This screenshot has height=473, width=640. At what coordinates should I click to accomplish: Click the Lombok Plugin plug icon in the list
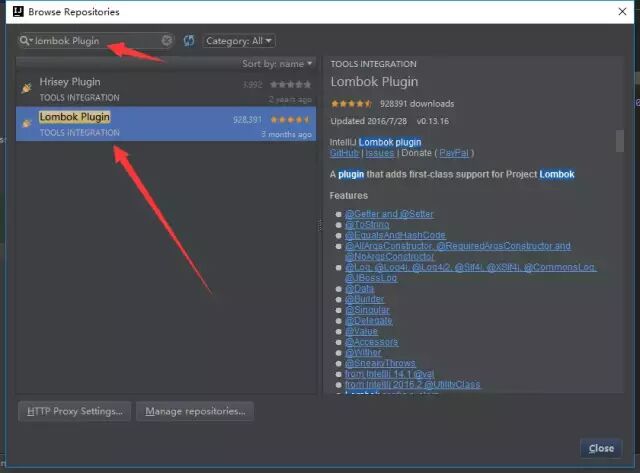[x=27, y=123]
